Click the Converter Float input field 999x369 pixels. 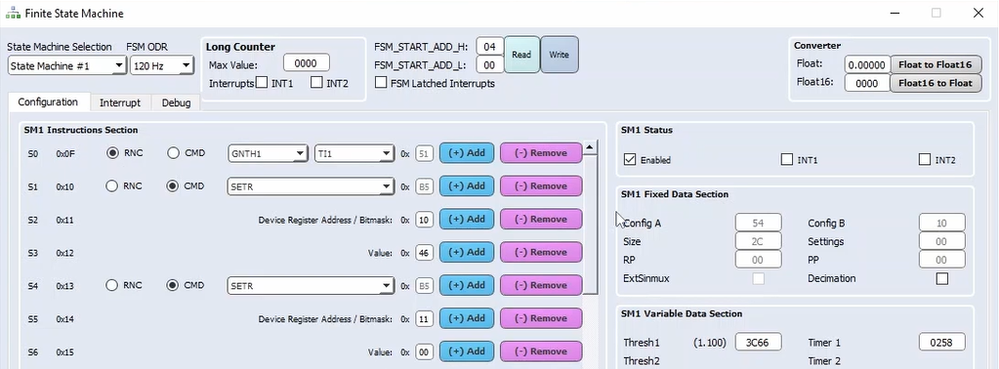[x=867, y=64]
